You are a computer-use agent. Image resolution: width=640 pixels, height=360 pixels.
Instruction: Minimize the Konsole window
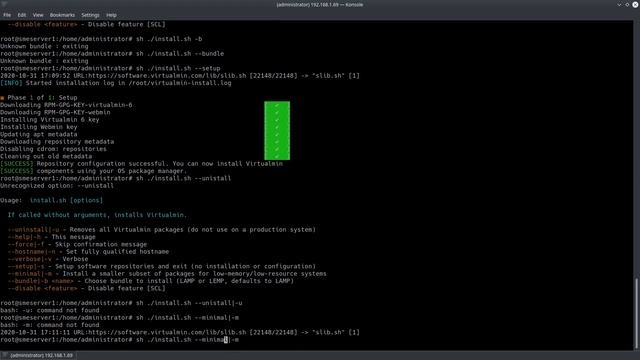[x=619, y=5]
